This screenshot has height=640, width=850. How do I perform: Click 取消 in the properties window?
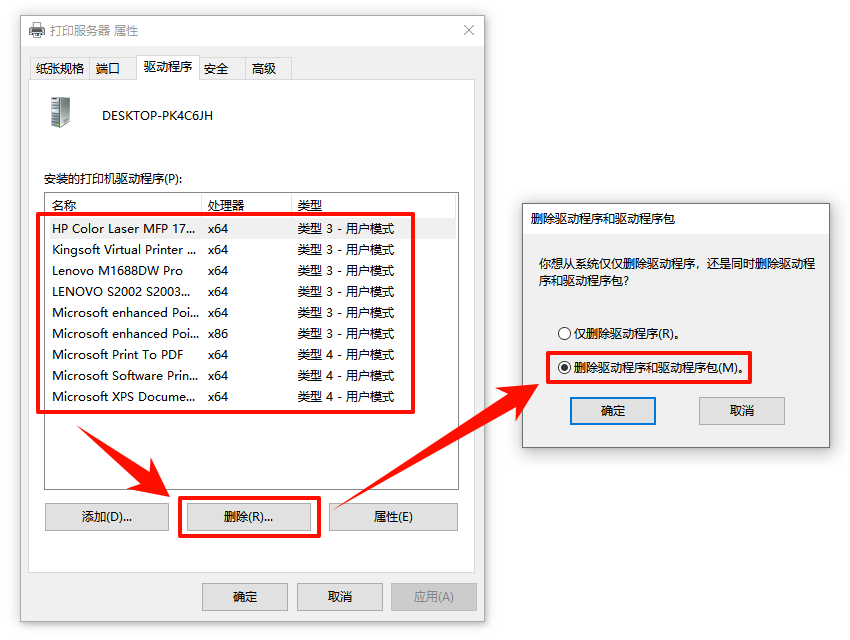(340, 597)
